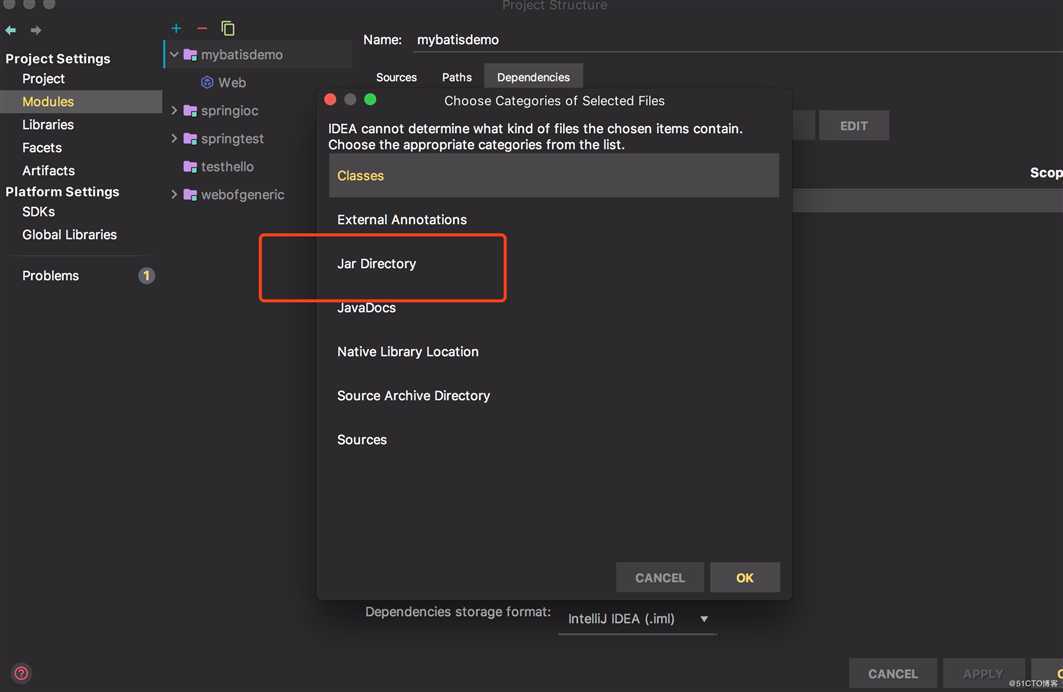Open Facets settings
Image resolution: width=1063 pixels, height=692 pixels.
click(x=42, y=148)
